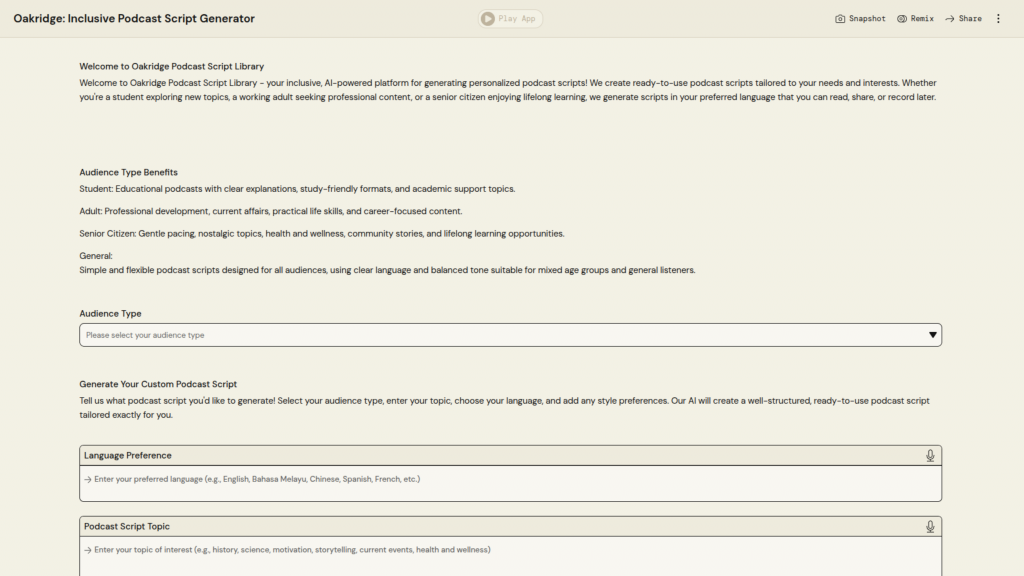Click the Play App play icon
This screenshot has width=1024, height=576.
pos(487,19)
